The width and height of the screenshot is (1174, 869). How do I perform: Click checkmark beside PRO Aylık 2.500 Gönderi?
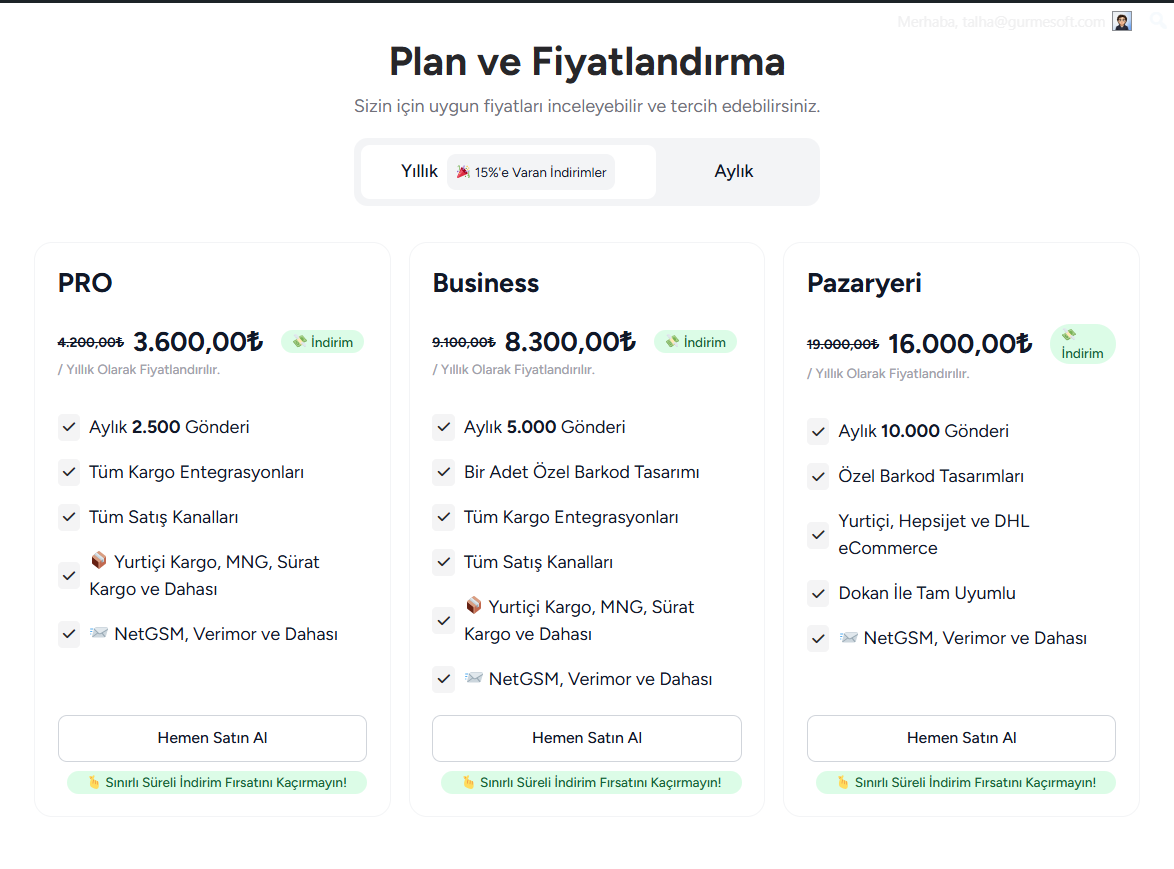click(69, 427)
